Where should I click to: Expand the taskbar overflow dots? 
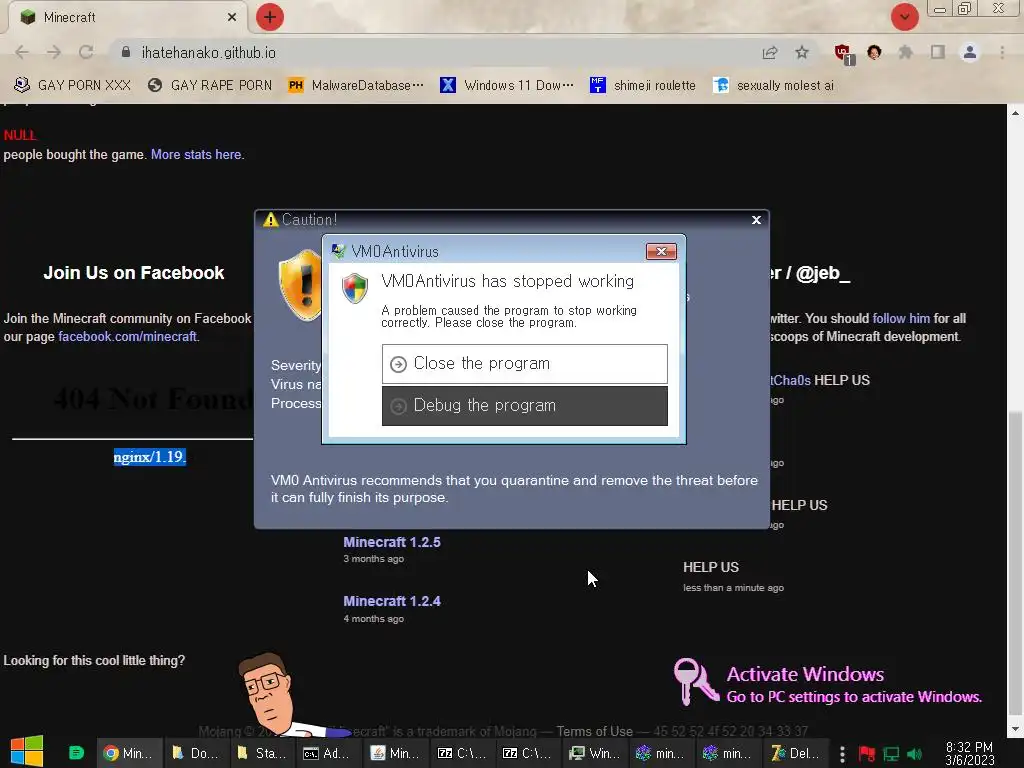[842, 754]
